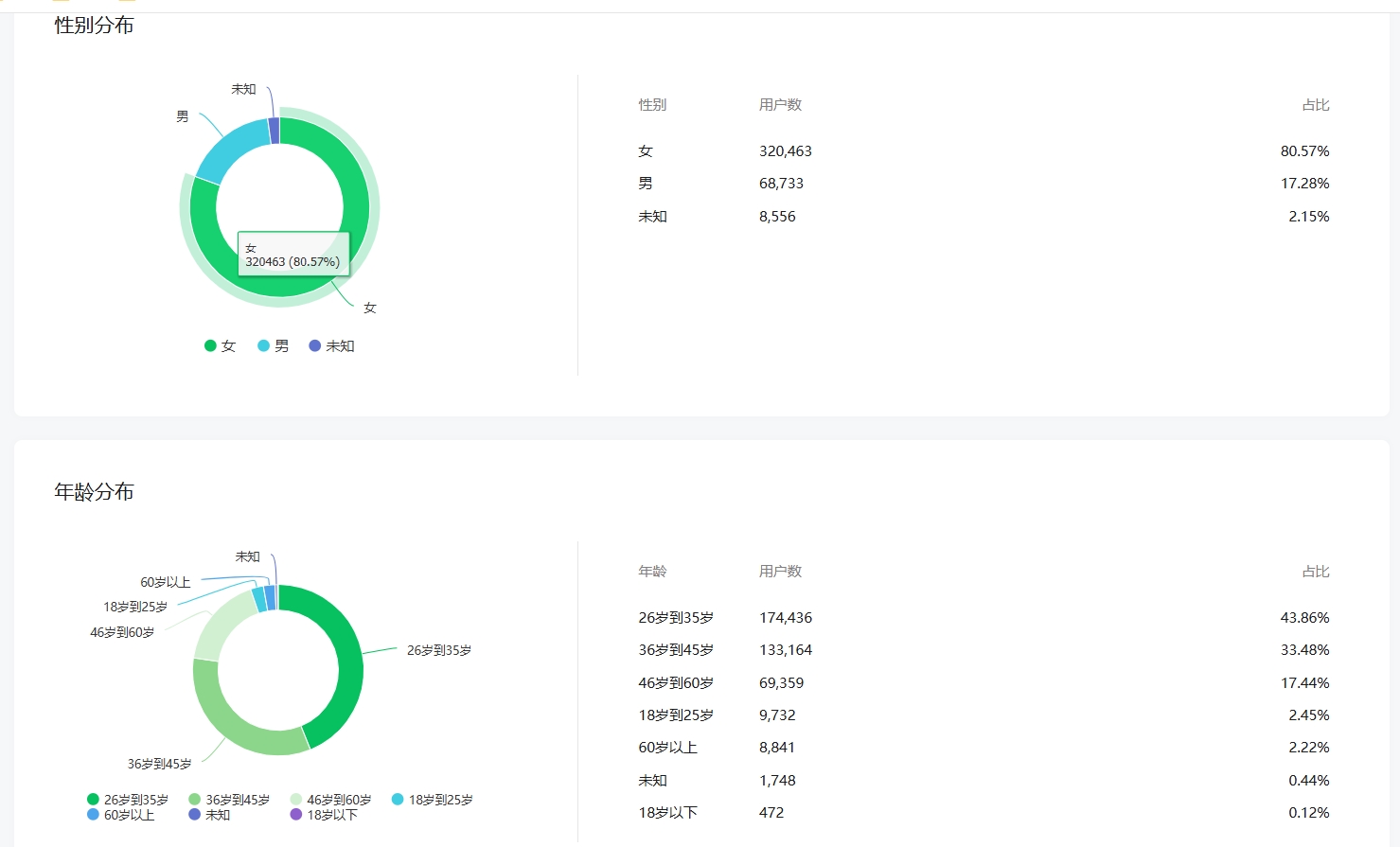This screenshot has height=847, width=1400.
Task: Click the 年龄分布 section title
Action: click(94, 491)
